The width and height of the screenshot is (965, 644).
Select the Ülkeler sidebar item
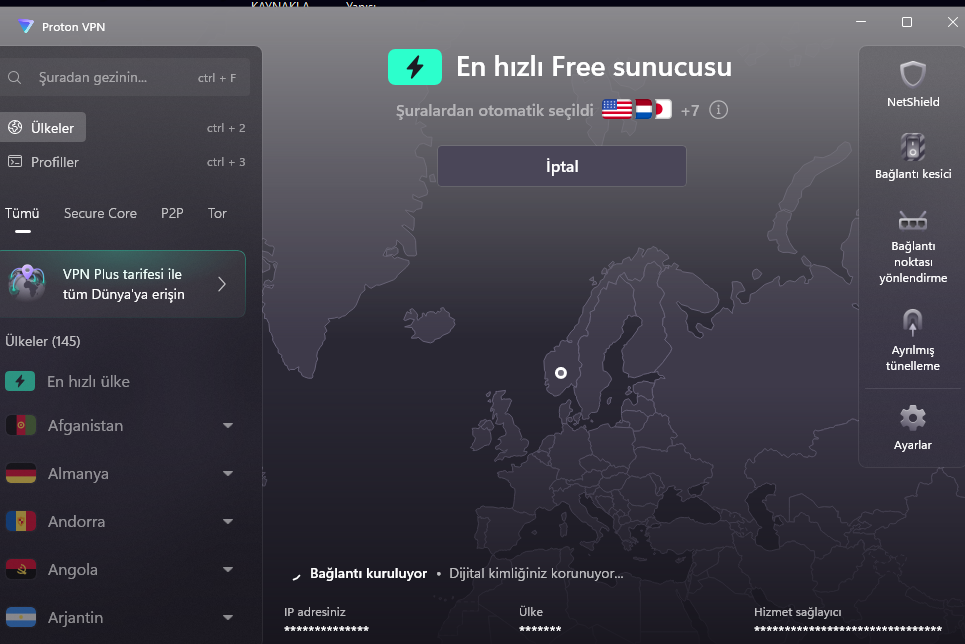coord(42,127)
